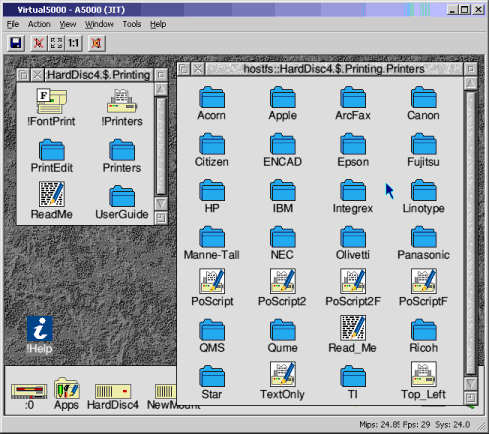Click the Printers window scroll down arrow
The width and height of the screenshot is (489, 434).
pyautogui.click(x=471, y=384)
